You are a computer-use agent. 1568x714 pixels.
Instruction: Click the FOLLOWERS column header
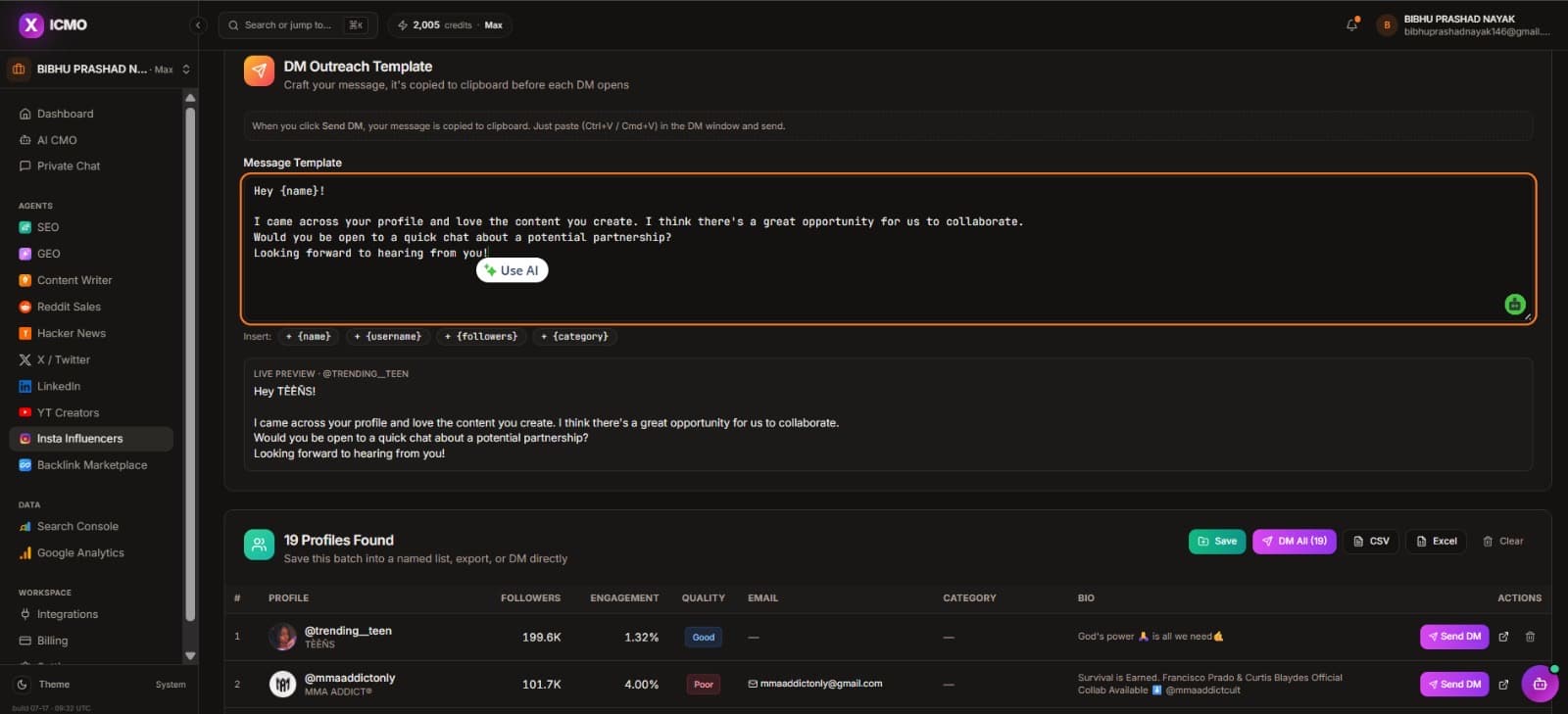[530, 598]
